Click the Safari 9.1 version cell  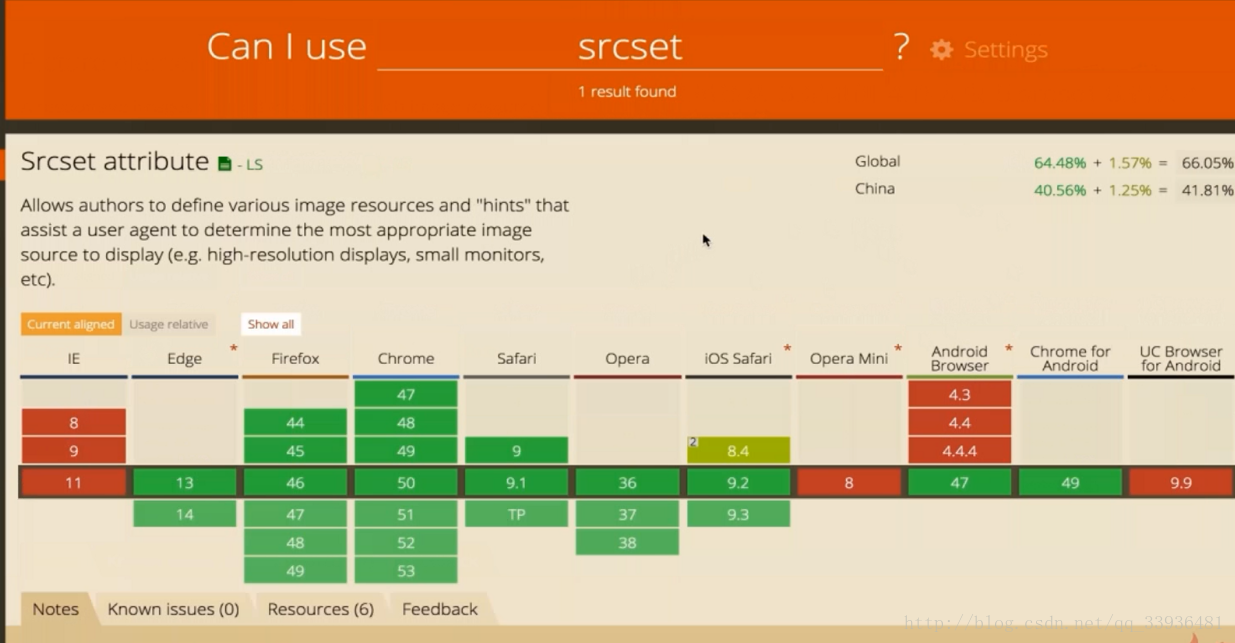point(517,482)
